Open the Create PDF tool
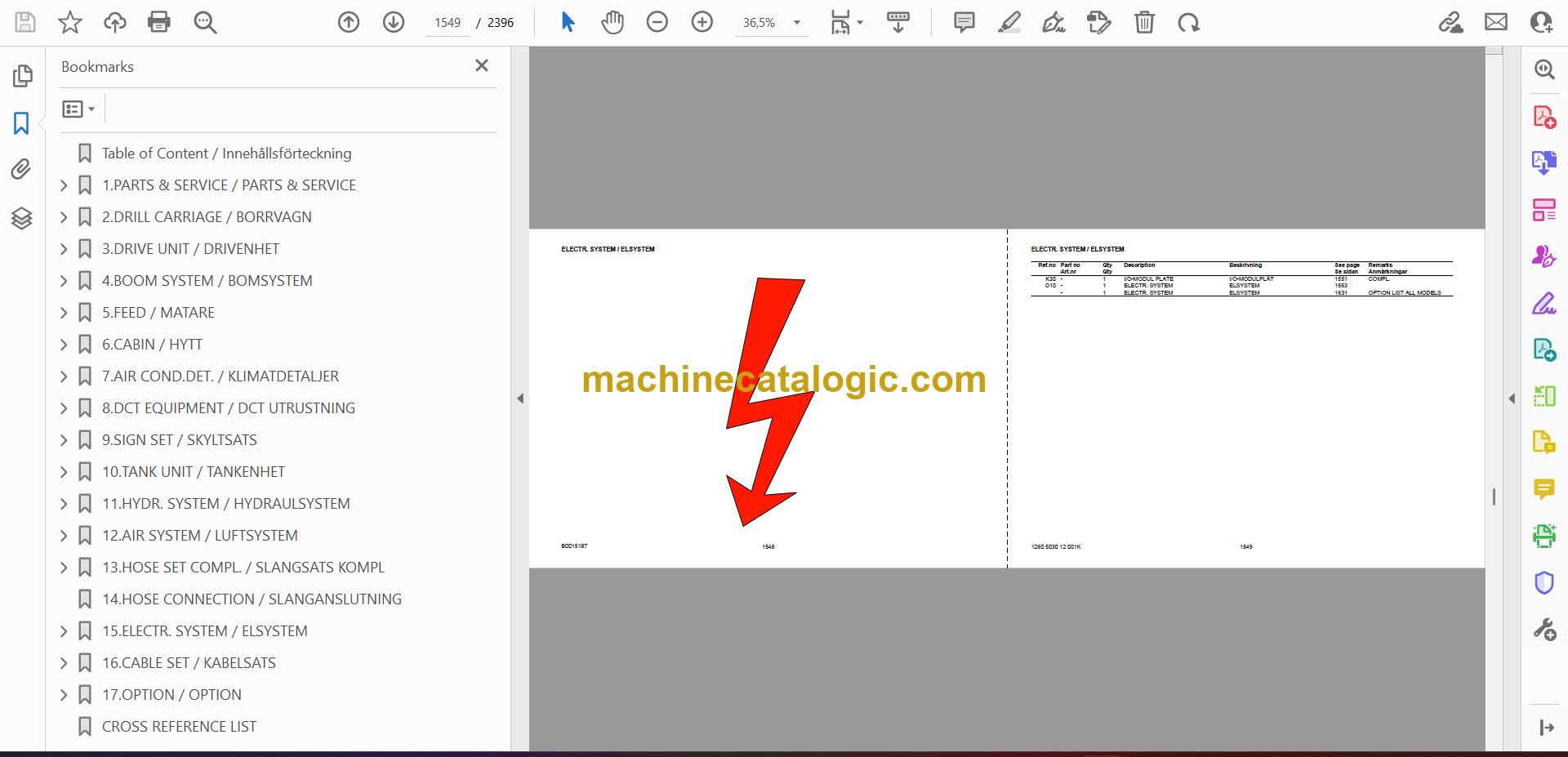Screen dimensions: 1568x757 pos(1544,117)
